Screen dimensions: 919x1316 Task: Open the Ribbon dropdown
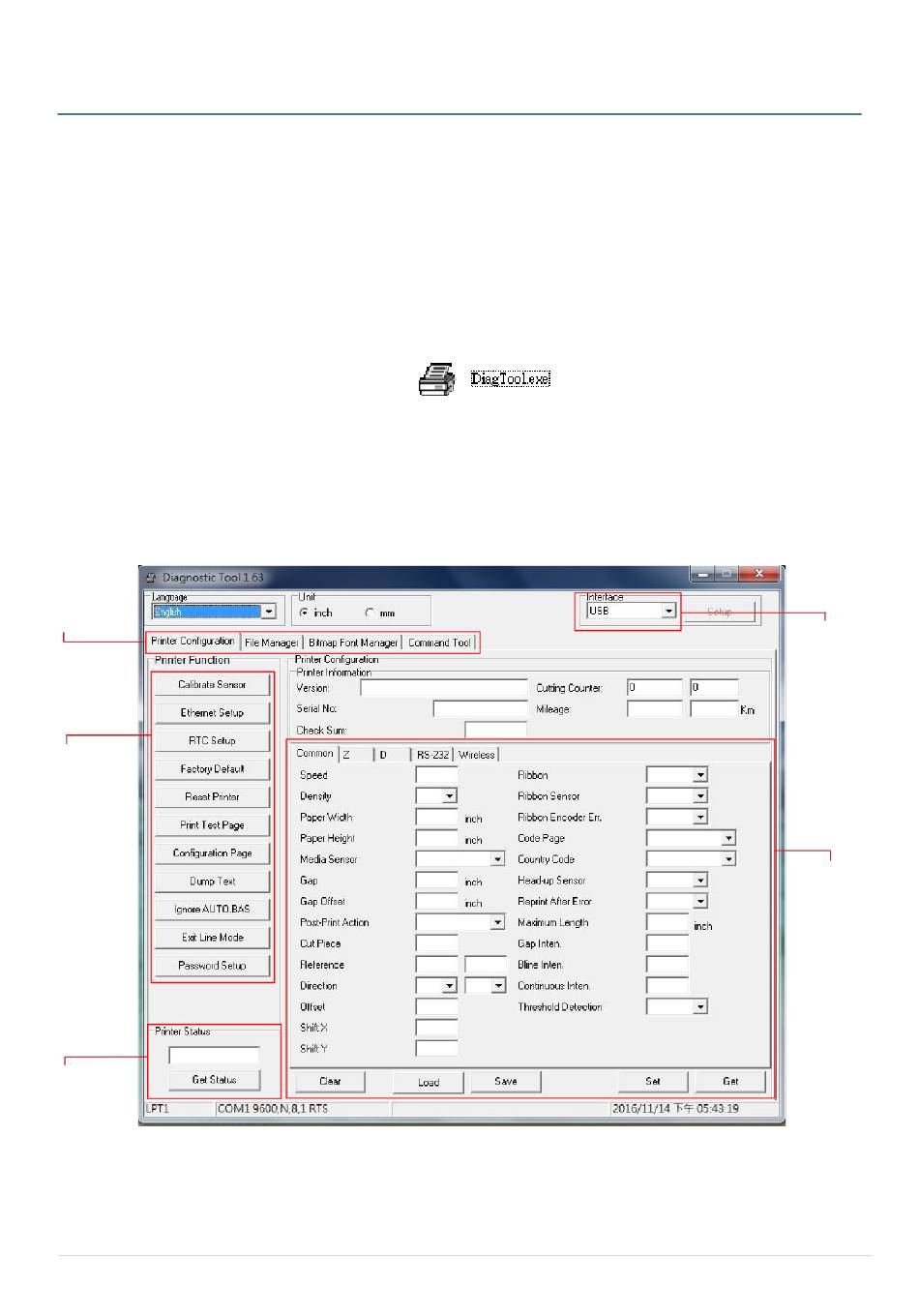701,775
